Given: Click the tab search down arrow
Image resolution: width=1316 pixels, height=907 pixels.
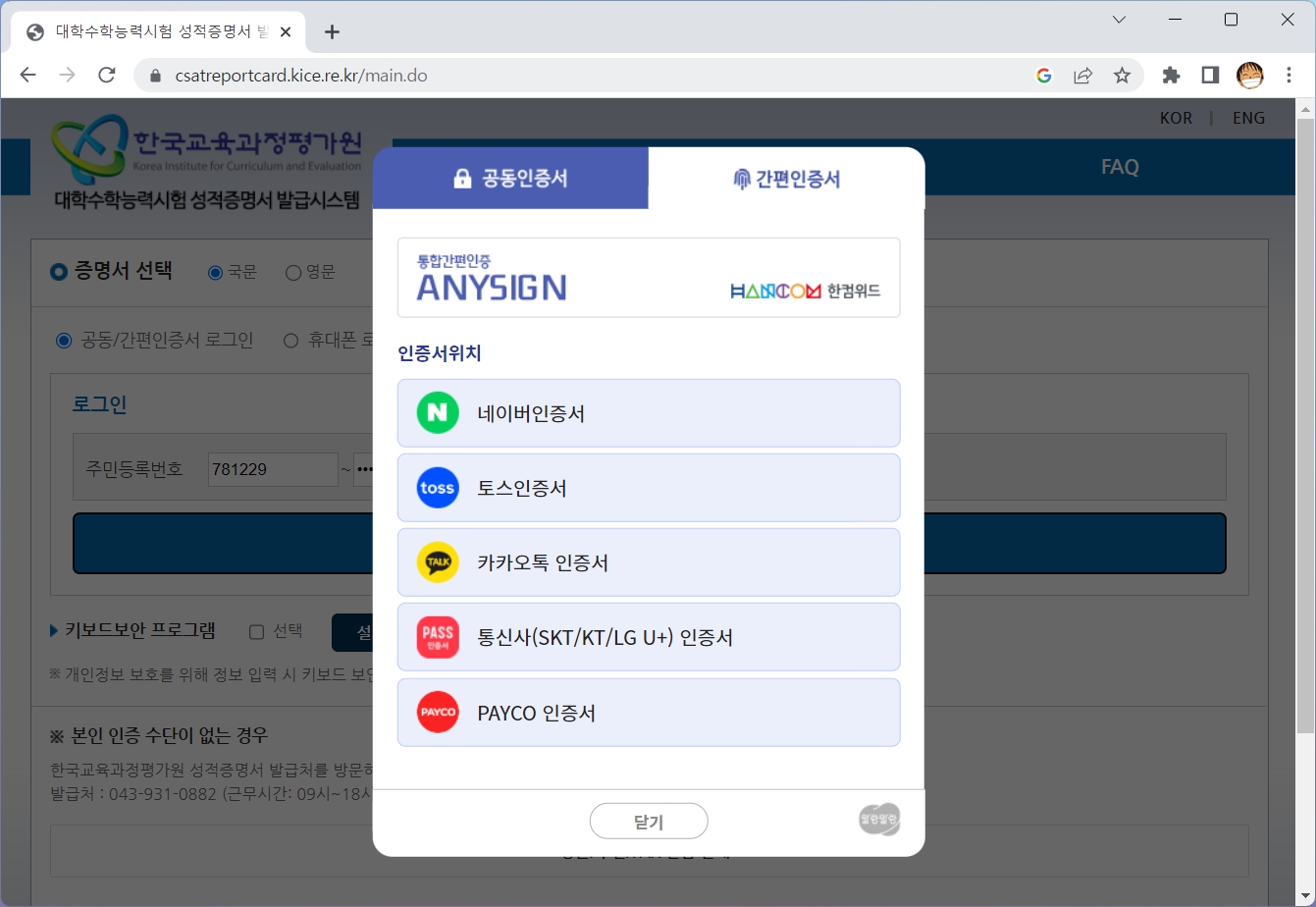Looking at the screenshot, I should coord(1120,20).
